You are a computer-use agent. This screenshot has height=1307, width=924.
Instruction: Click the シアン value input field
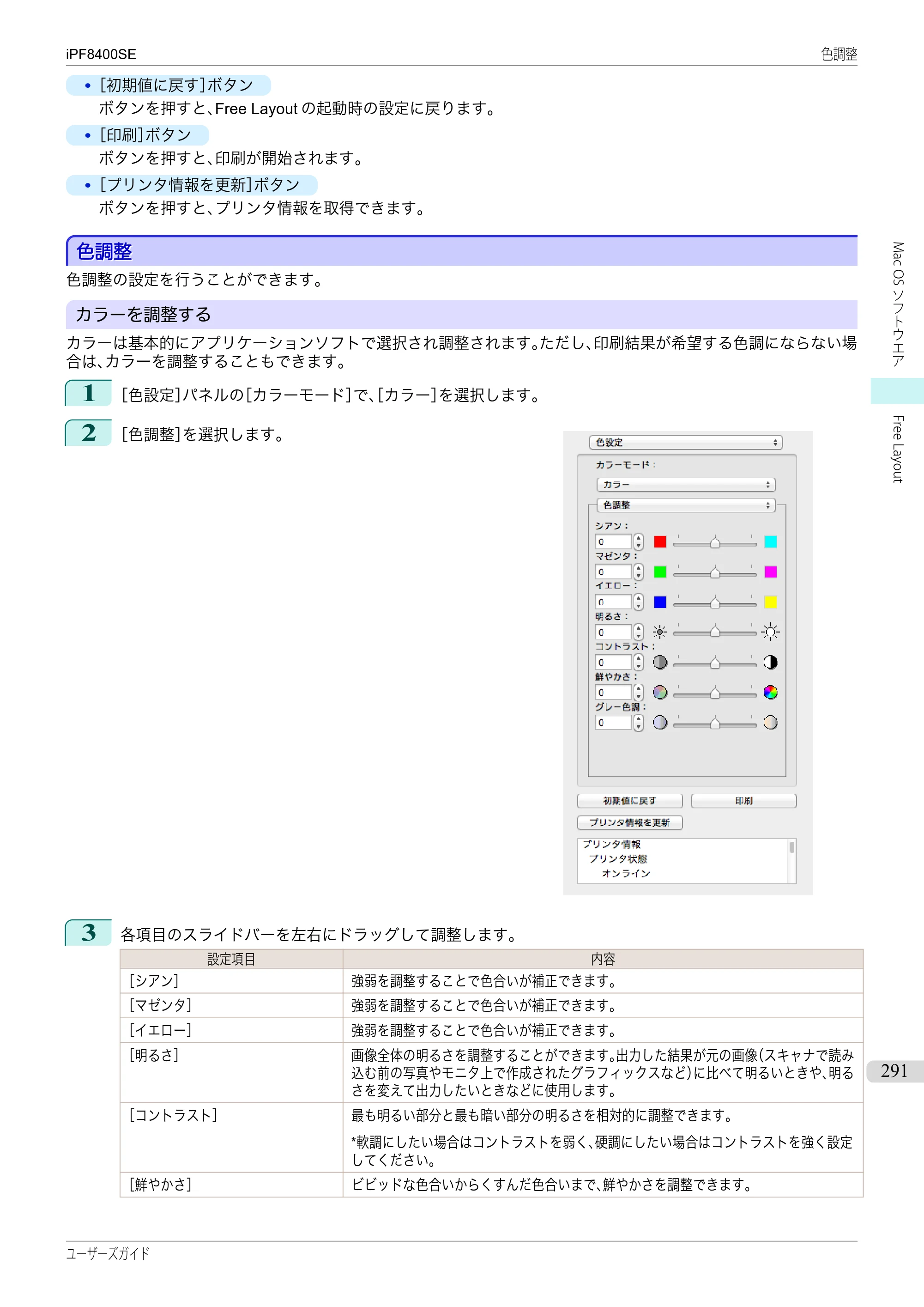click(x=613, y=541)
